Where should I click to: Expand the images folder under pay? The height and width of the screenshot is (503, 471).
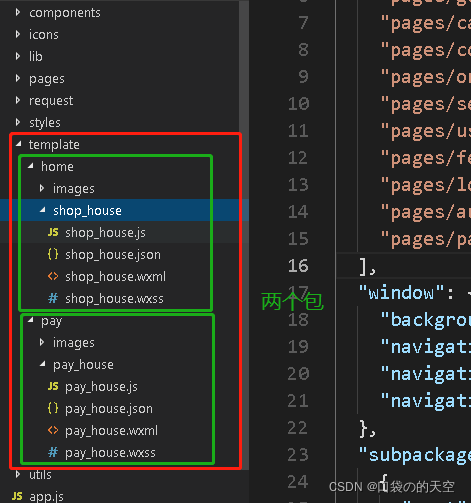(x=42, y=342)
